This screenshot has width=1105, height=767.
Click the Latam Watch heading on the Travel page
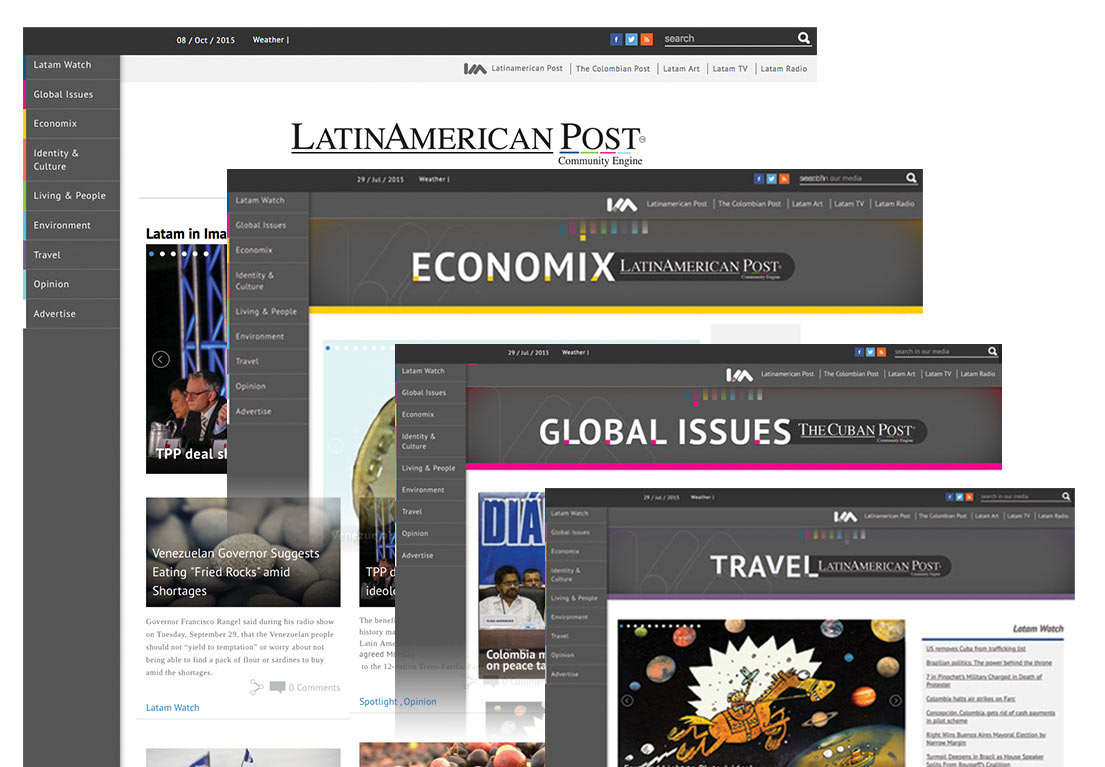coord(1038,629)
